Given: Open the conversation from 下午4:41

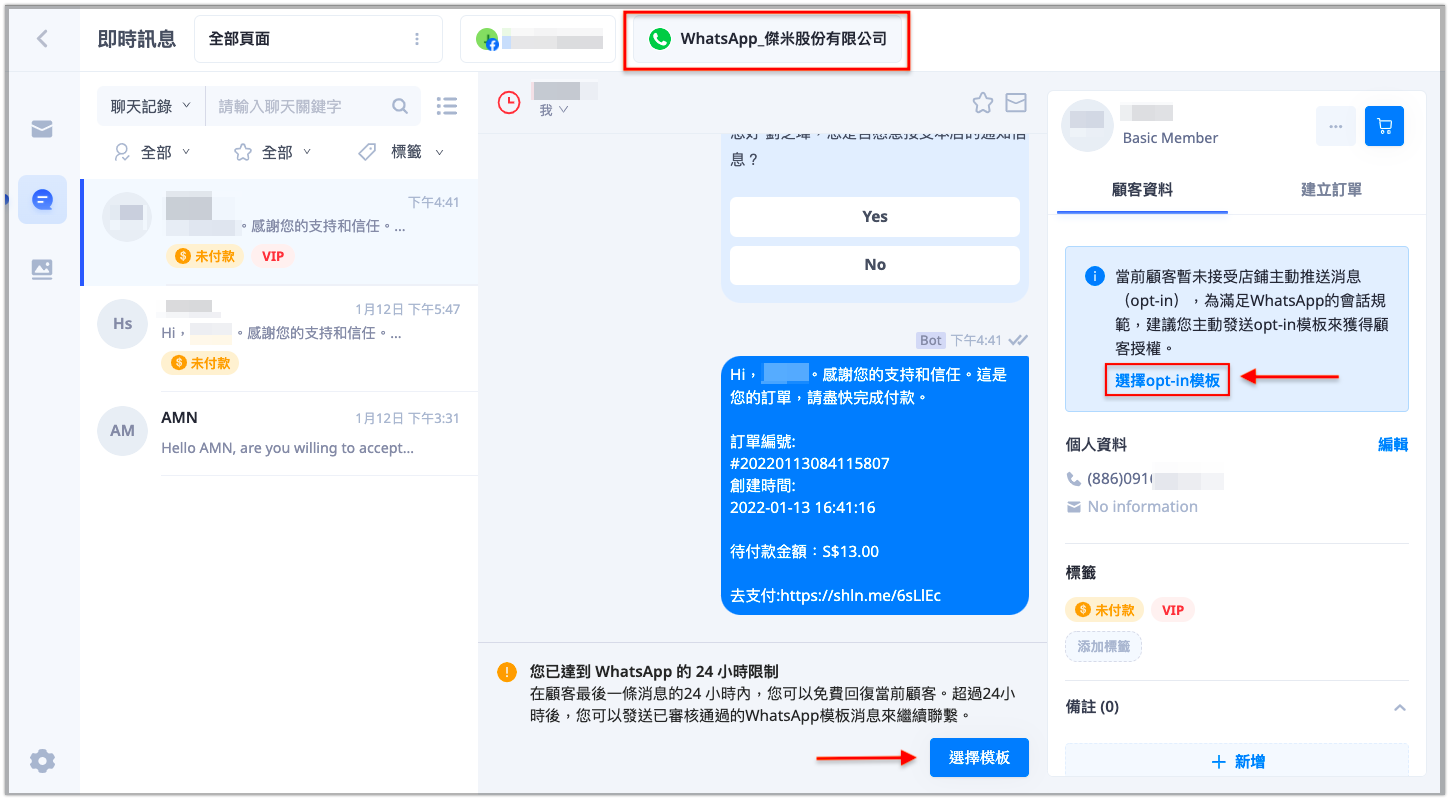Looking at the screenshot, I should click(x=279, y=233).
